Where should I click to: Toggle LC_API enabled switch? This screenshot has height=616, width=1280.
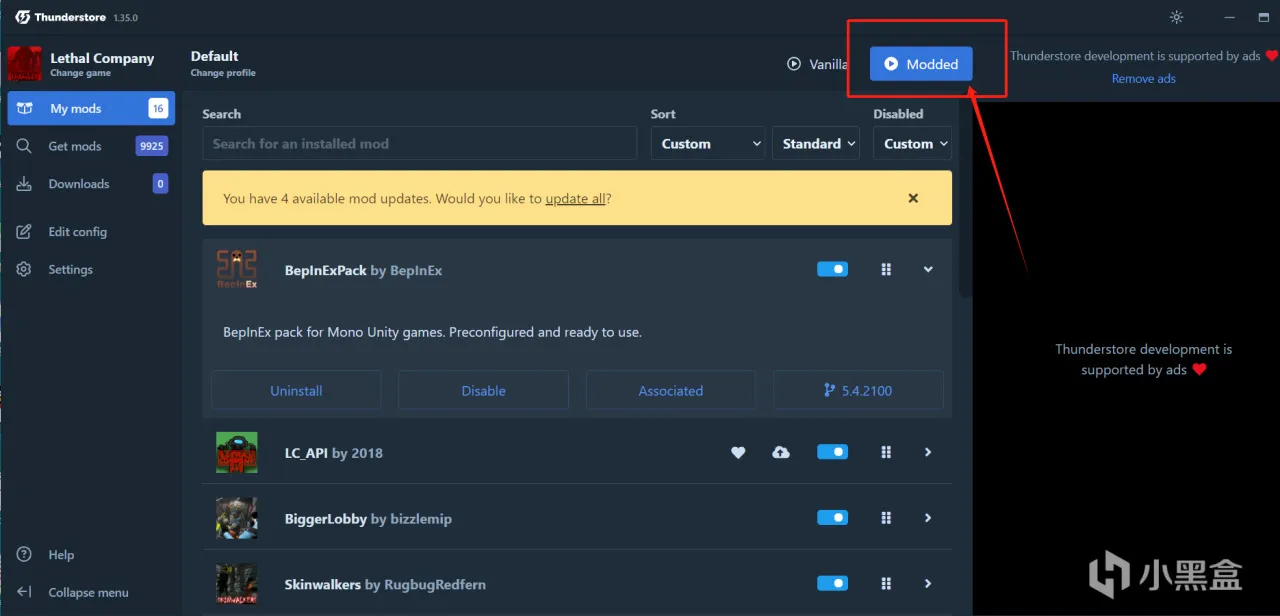click(832, 452)
